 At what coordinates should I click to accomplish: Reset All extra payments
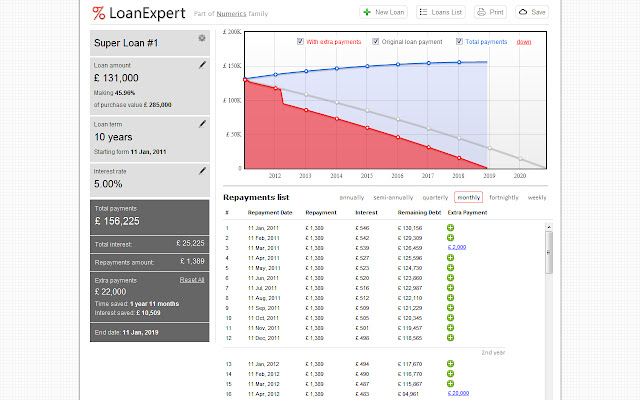point(192,280)
